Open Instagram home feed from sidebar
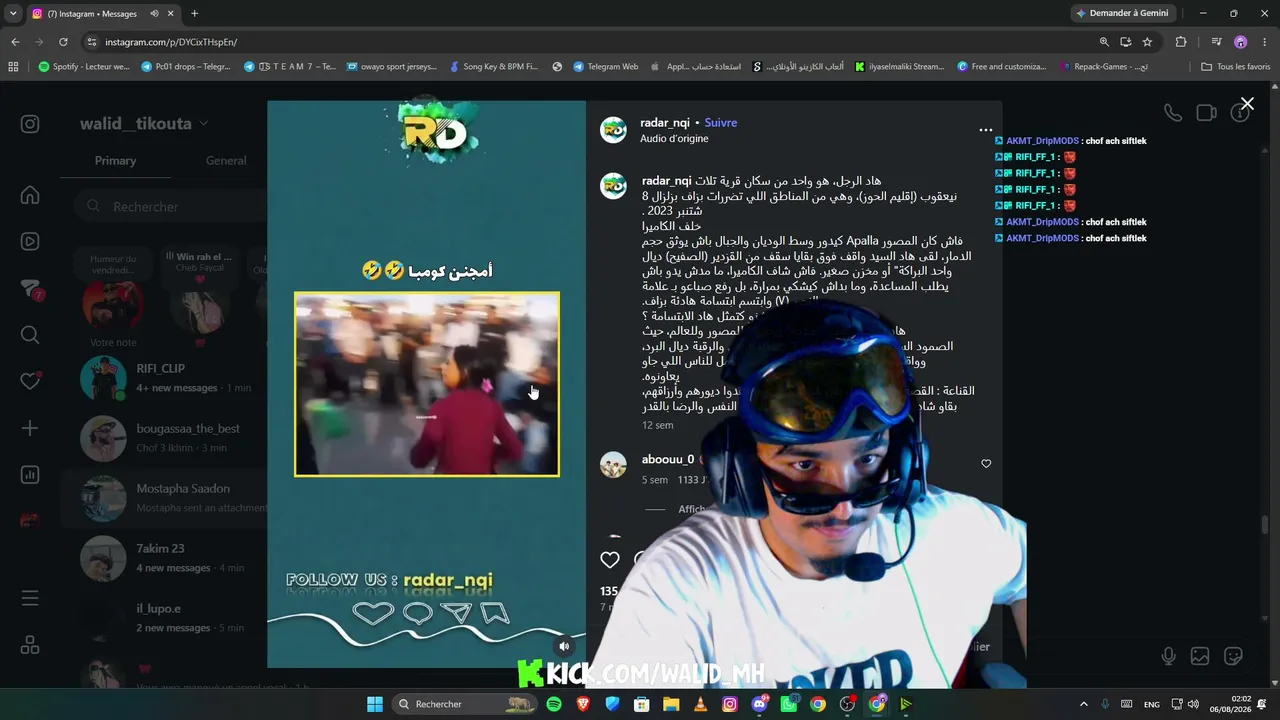Viewport: 1280px width, 720px height. point(30,195)
